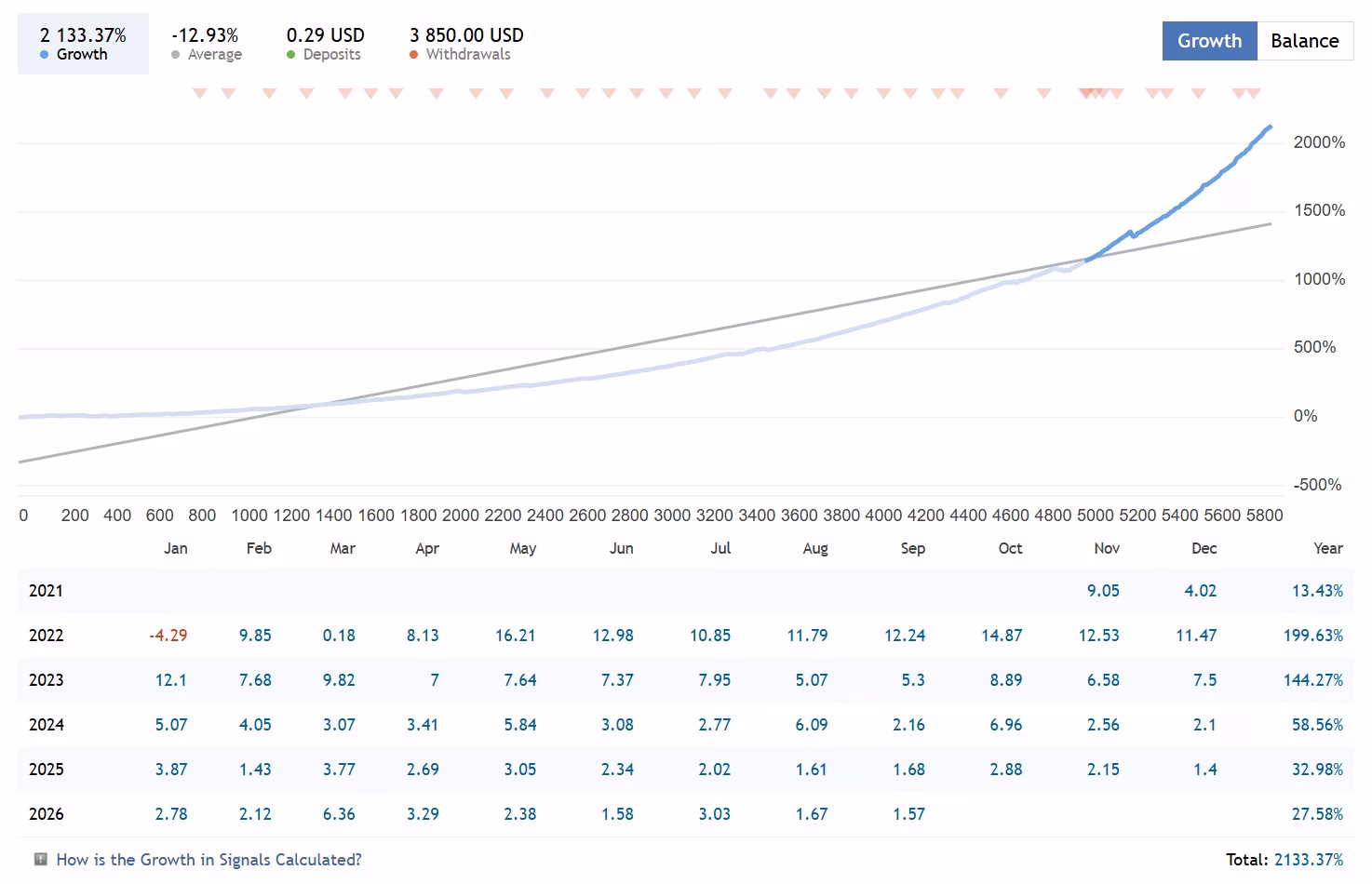Screen dimensions: 1372x884
Task: Click the 2022 yearly total 199.63%
Action: click(x=1313, y=636)
